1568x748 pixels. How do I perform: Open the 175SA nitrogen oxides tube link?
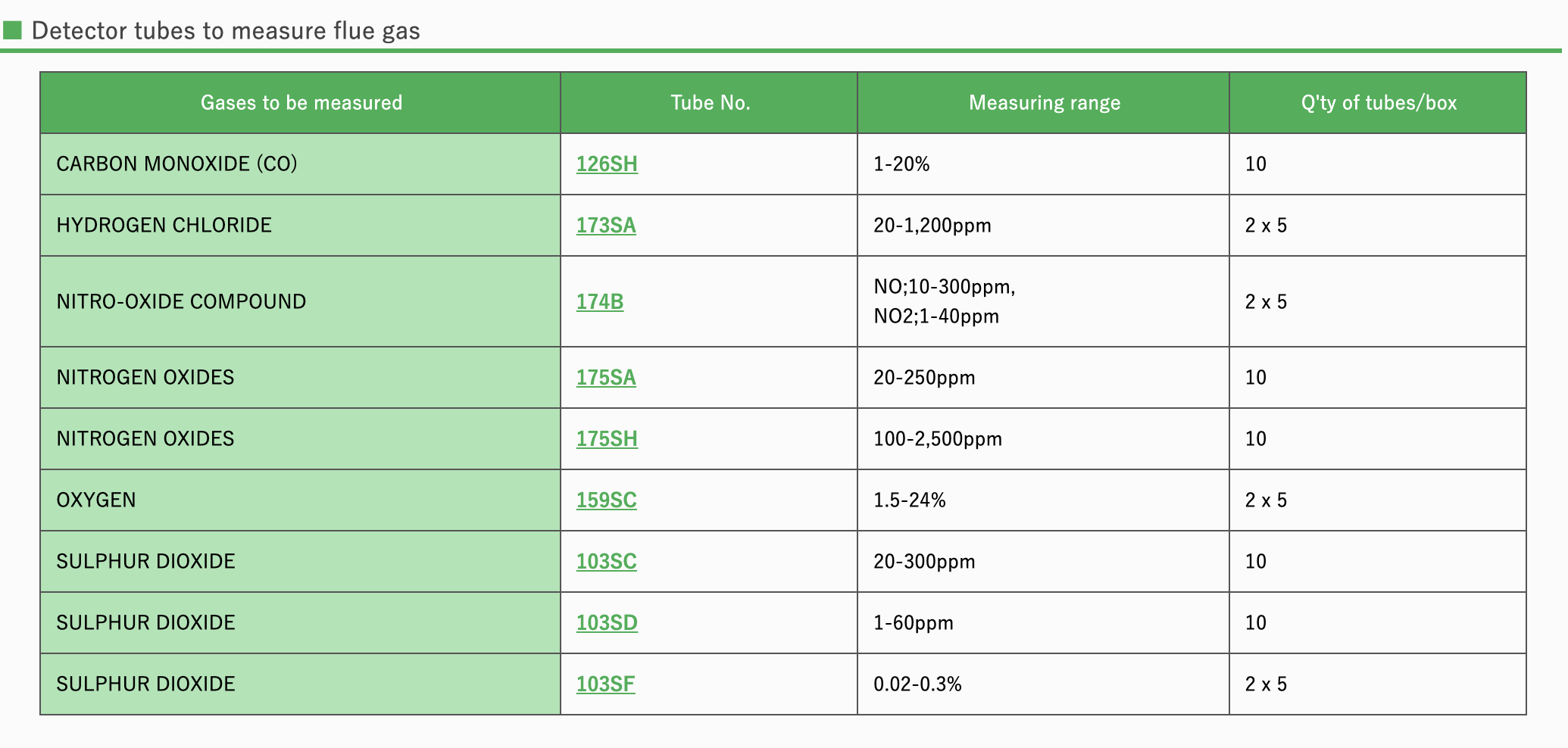[606, 378]
